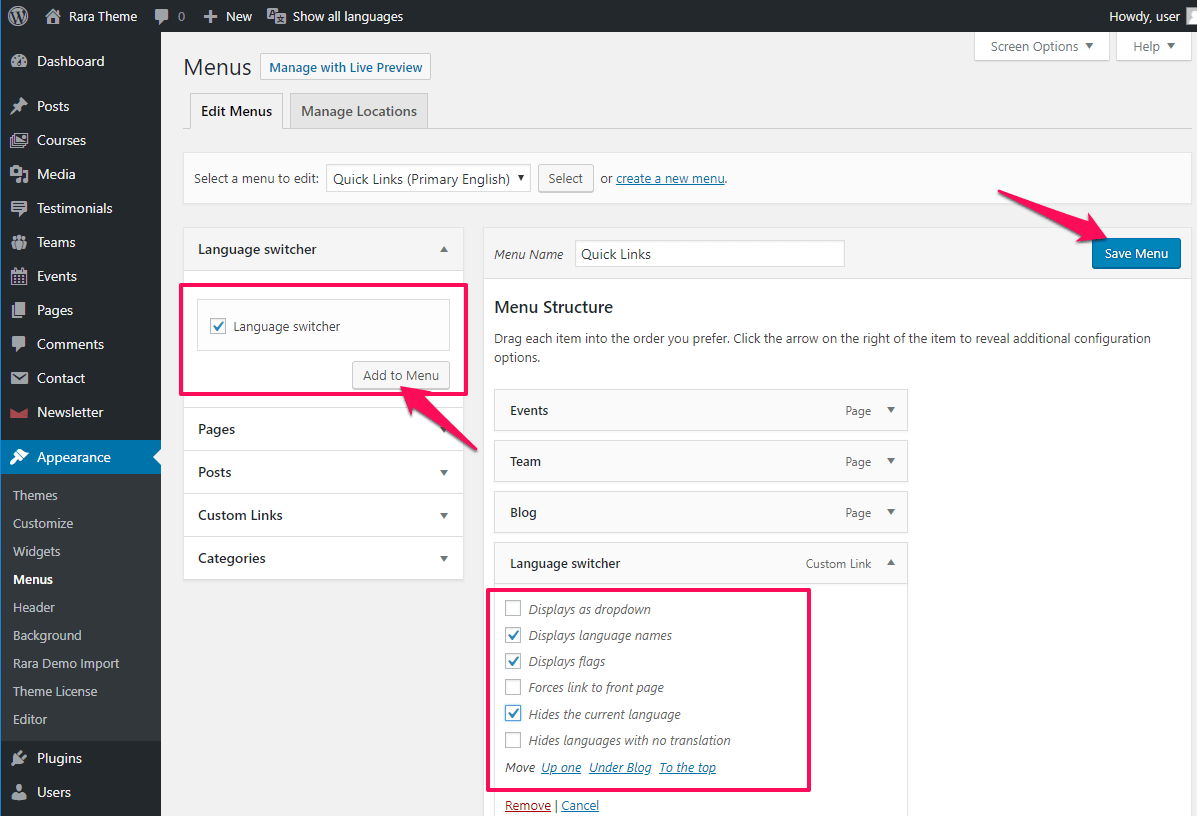This screenshot has width=1197, height=816.
Task: Expand the Events menu item arrow
Action: tap(891, 411)
